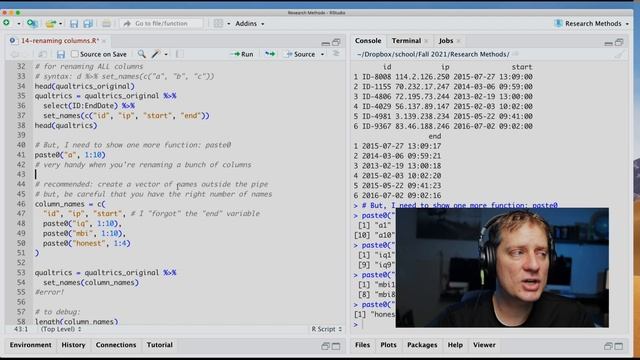Click the Go to file/function field

tap(162, 24)
